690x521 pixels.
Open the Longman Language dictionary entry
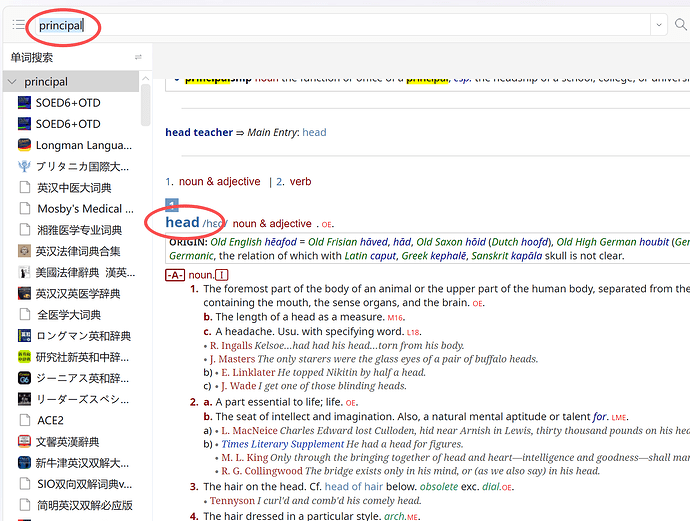[x=84, y=145]
